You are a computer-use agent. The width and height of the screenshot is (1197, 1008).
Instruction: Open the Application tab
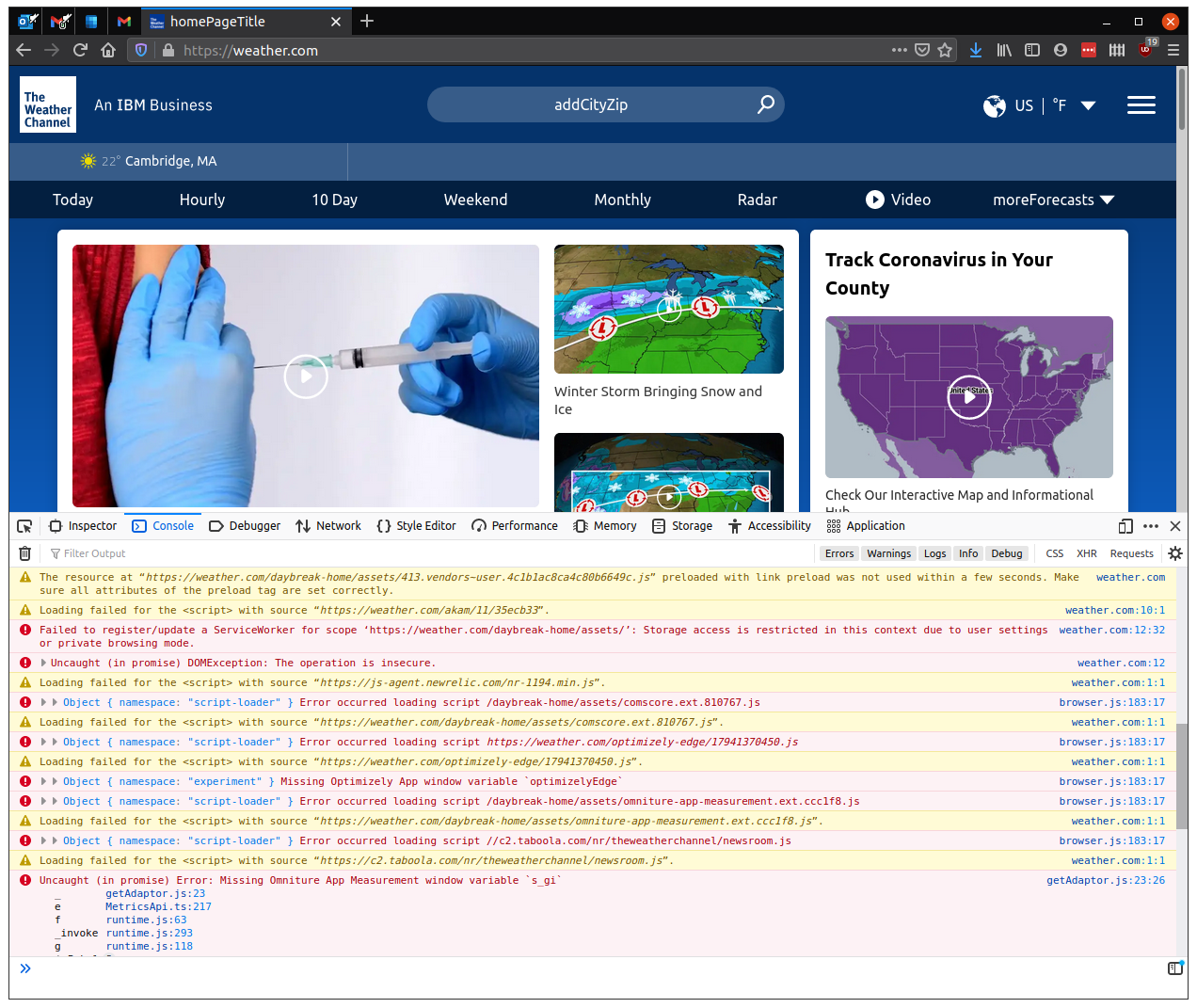(866, 526)
